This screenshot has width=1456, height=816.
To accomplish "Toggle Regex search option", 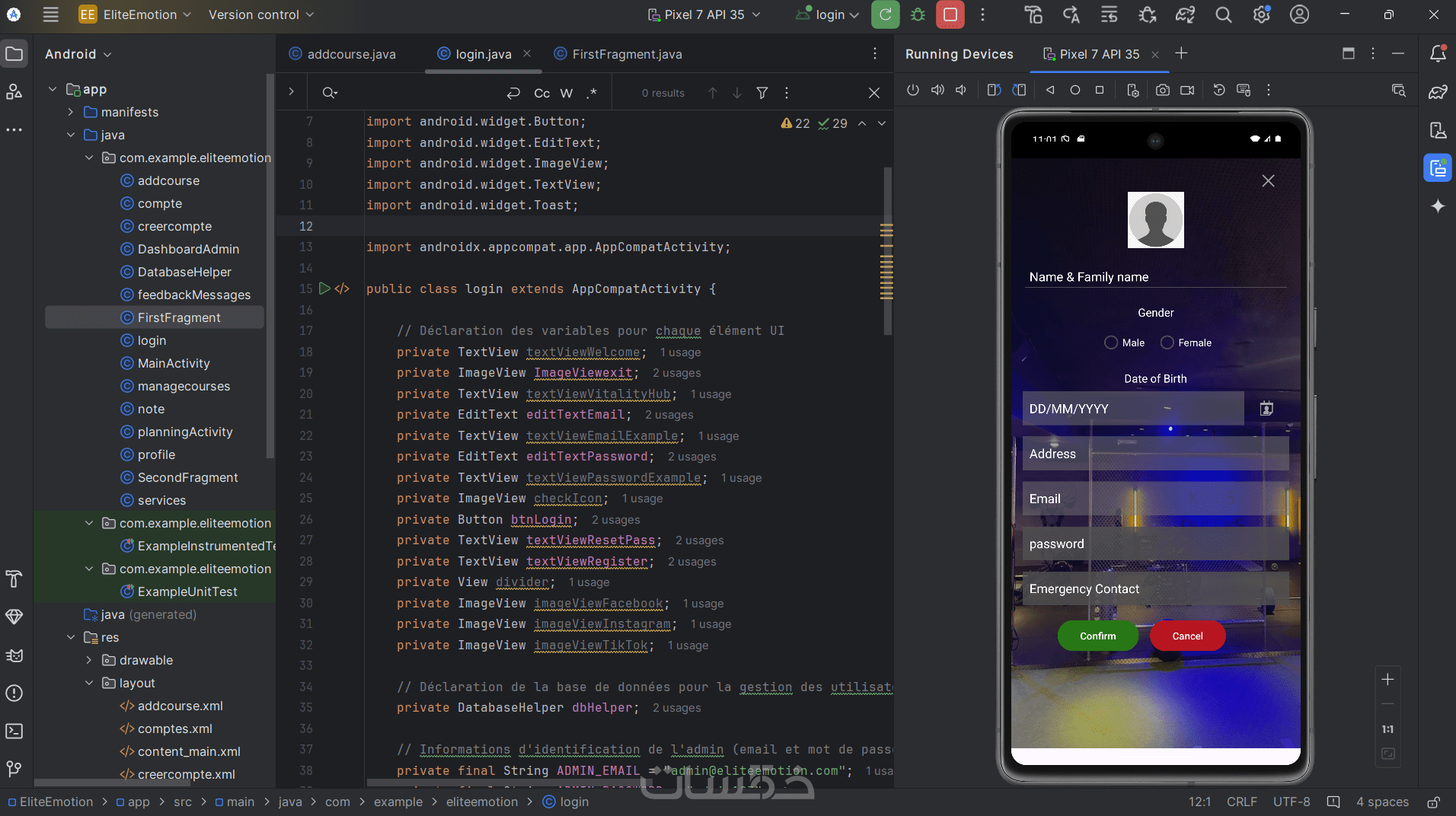I will (x=592, y=93).
